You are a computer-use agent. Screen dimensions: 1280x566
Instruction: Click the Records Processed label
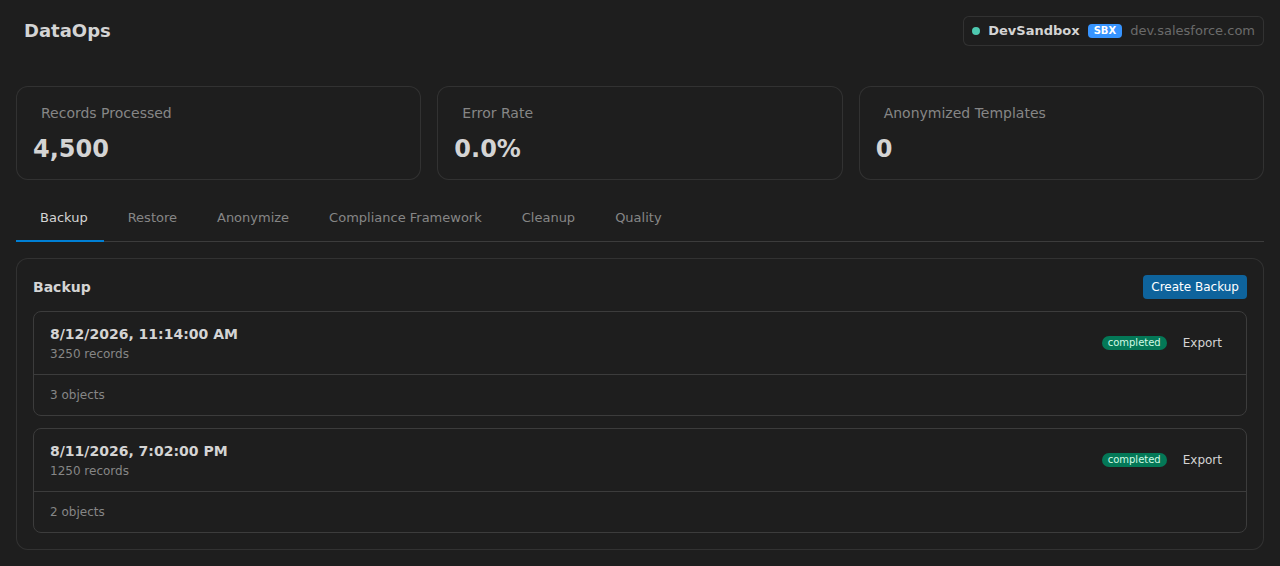pyautogui.click(x=106, y=113)
